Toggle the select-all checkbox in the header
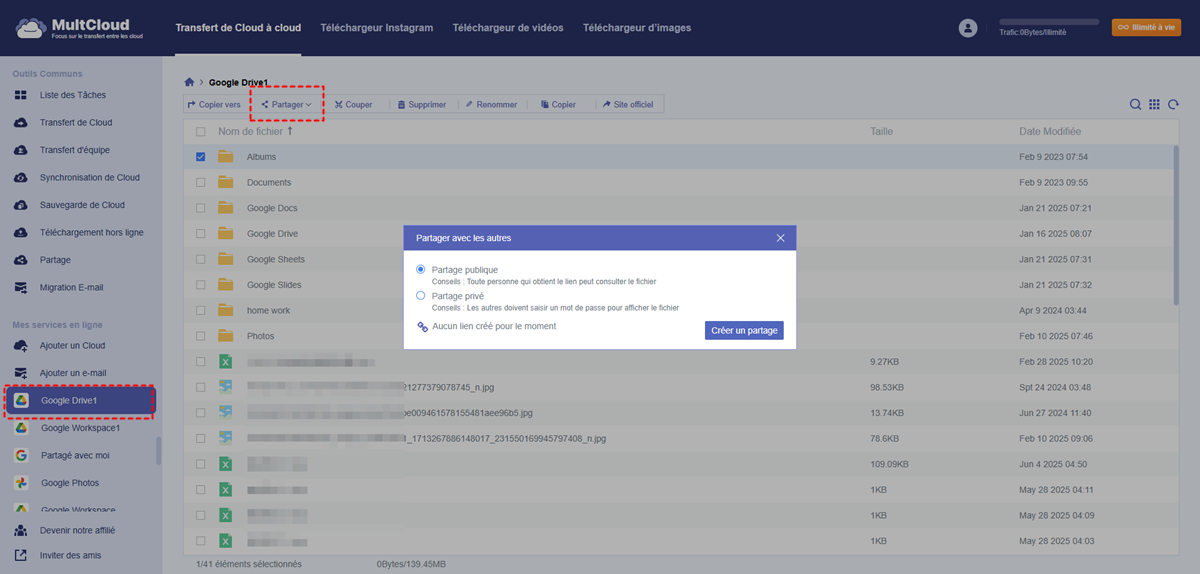The image size is (1200, 574). [x=201, y=131]
